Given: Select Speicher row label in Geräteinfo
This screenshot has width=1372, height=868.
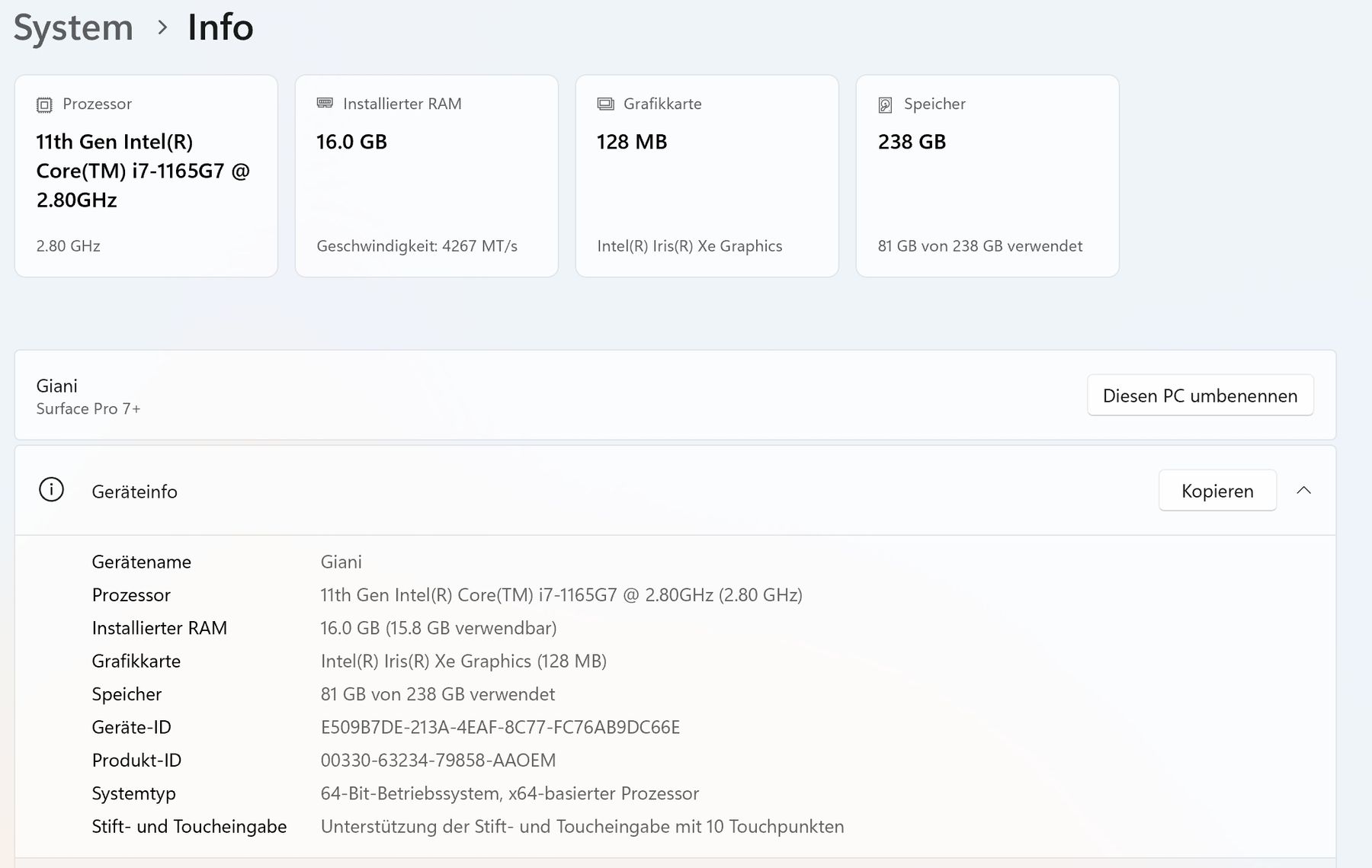Looking at the screenshot, I should (x=127, y=694).
